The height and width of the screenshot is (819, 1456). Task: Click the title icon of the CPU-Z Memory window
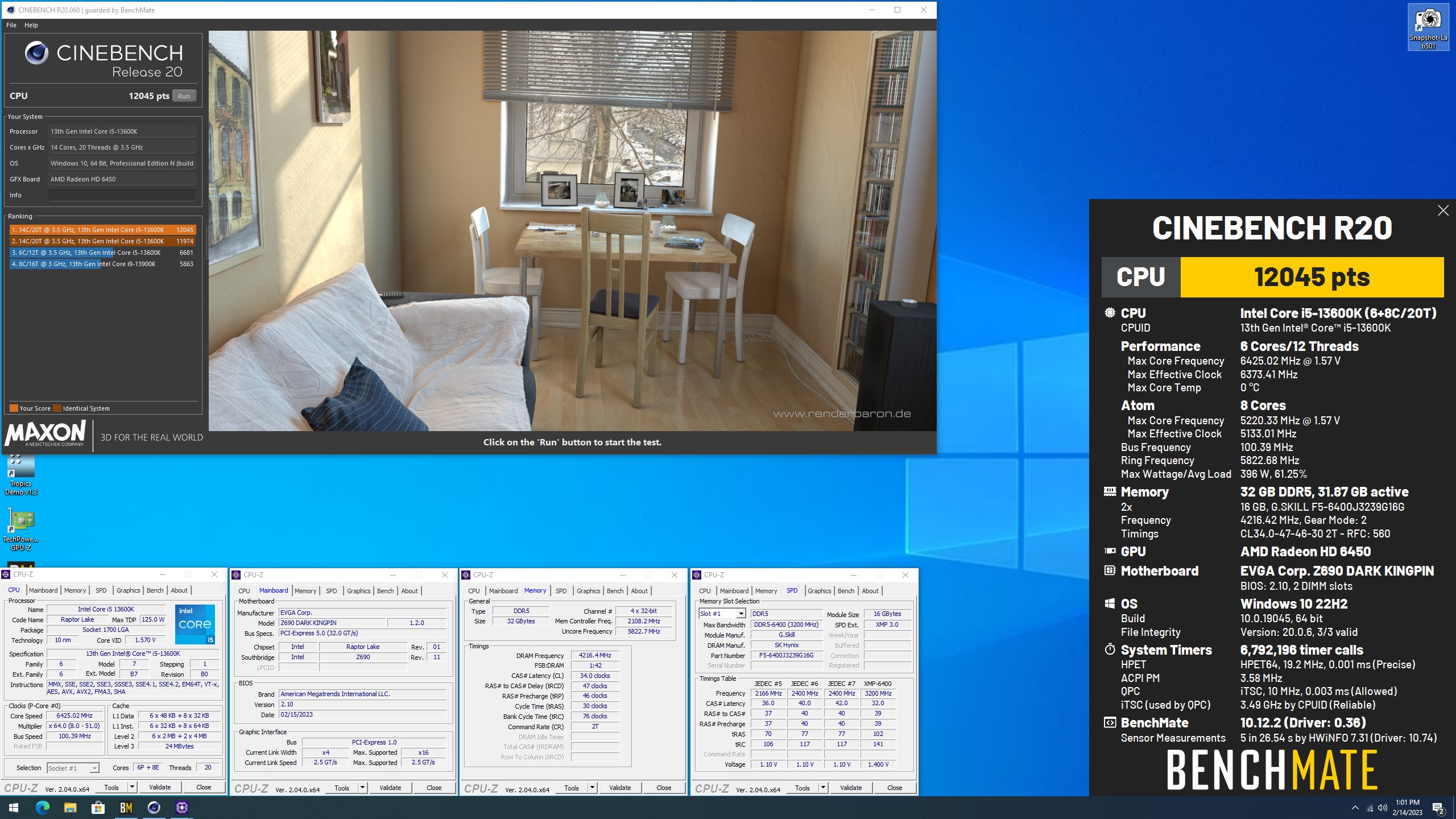(x=466, y=575)
